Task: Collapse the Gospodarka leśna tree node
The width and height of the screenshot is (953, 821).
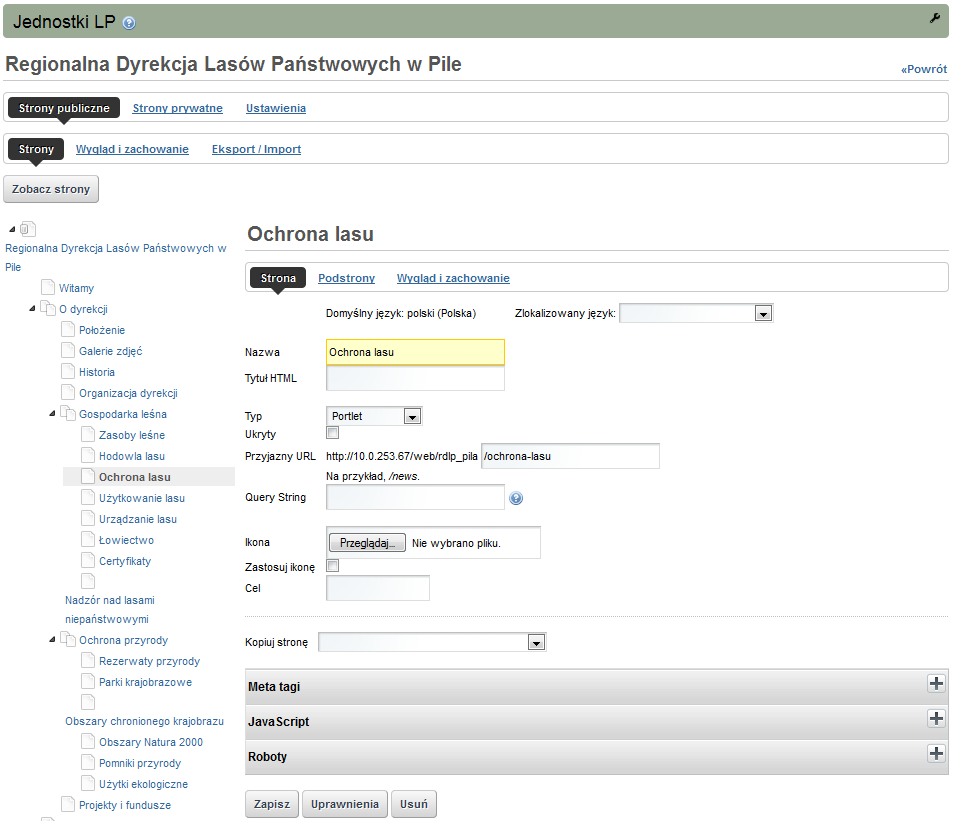Action: [52, 414]
